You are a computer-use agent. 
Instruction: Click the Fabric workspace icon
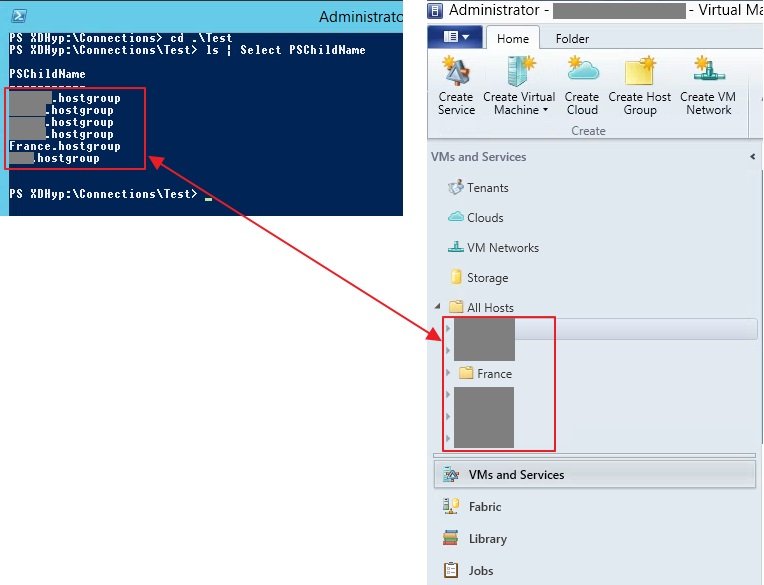pyautogui.click(x=451, y=506)
